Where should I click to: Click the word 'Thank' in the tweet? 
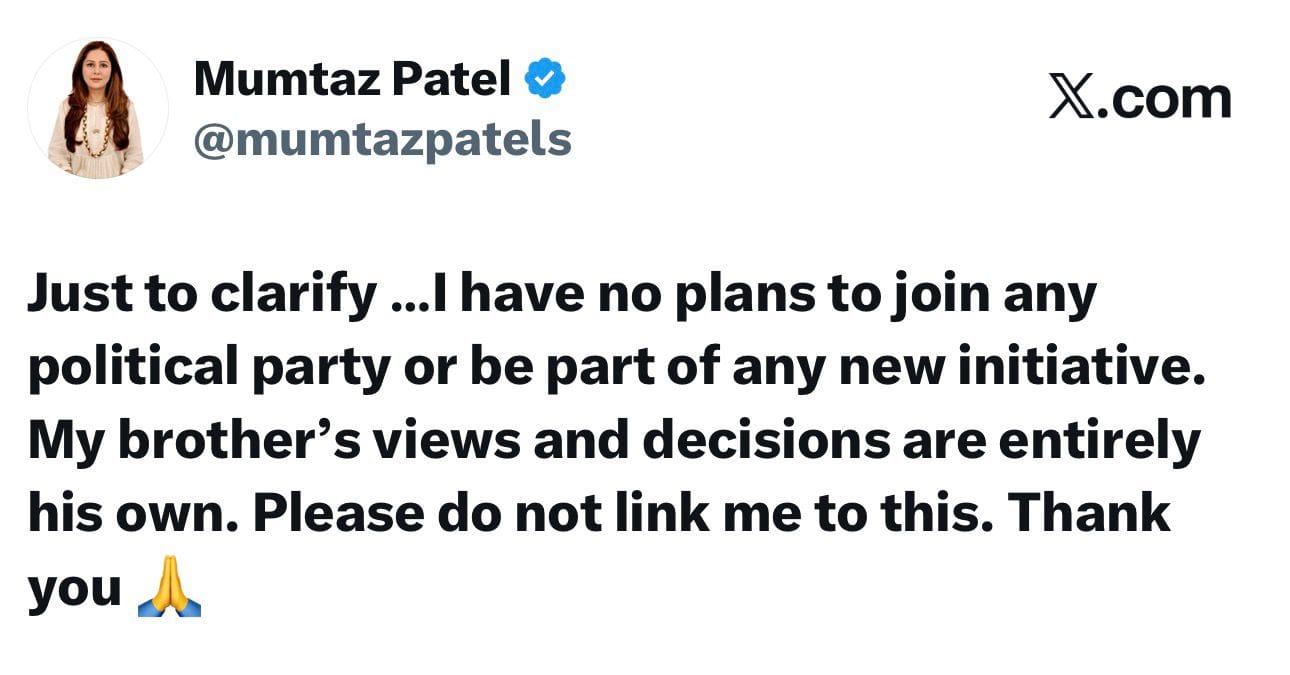click(1089, 515)
